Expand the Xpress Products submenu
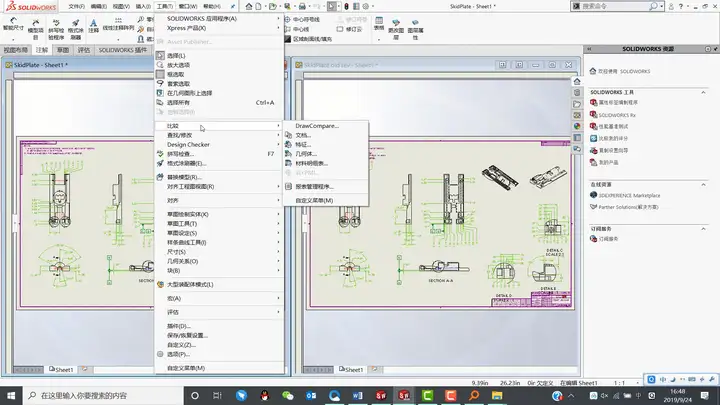 click(219, 28)
